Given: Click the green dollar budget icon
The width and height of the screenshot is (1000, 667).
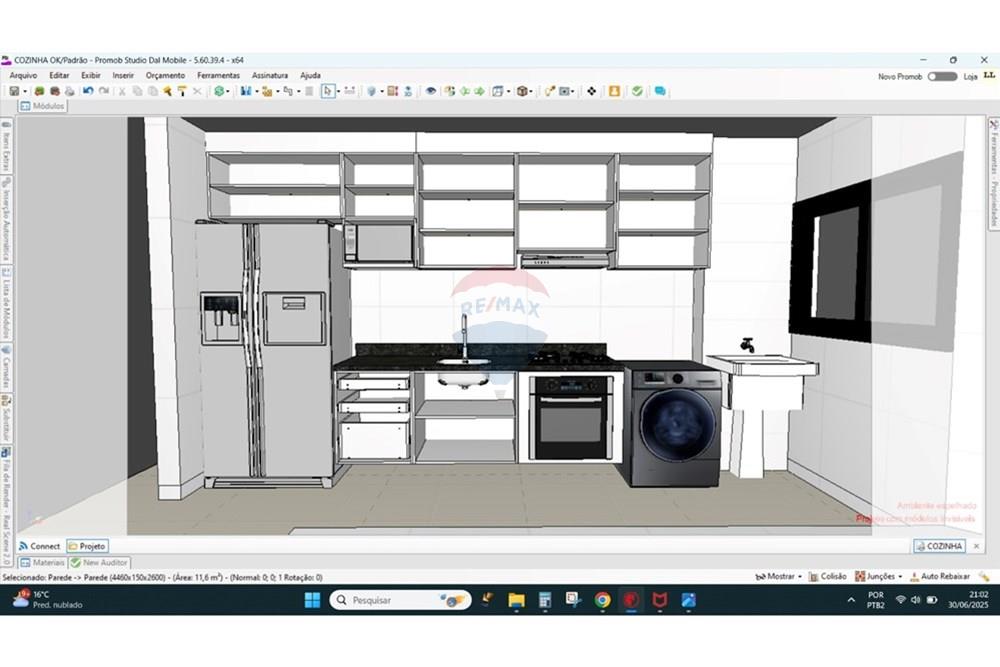Looking at the screenshot, I should tap(219, 91).
